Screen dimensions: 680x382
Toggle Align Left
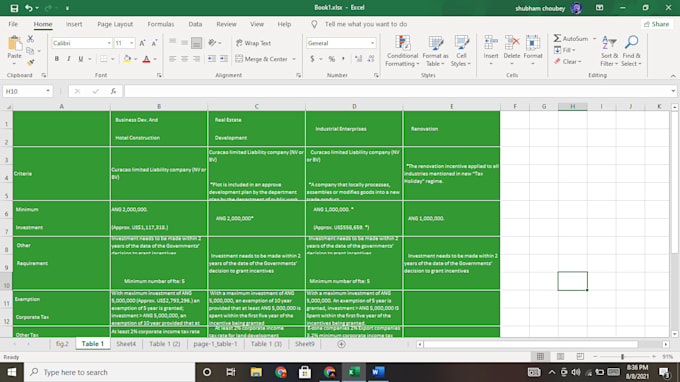[x=173, y=59]
